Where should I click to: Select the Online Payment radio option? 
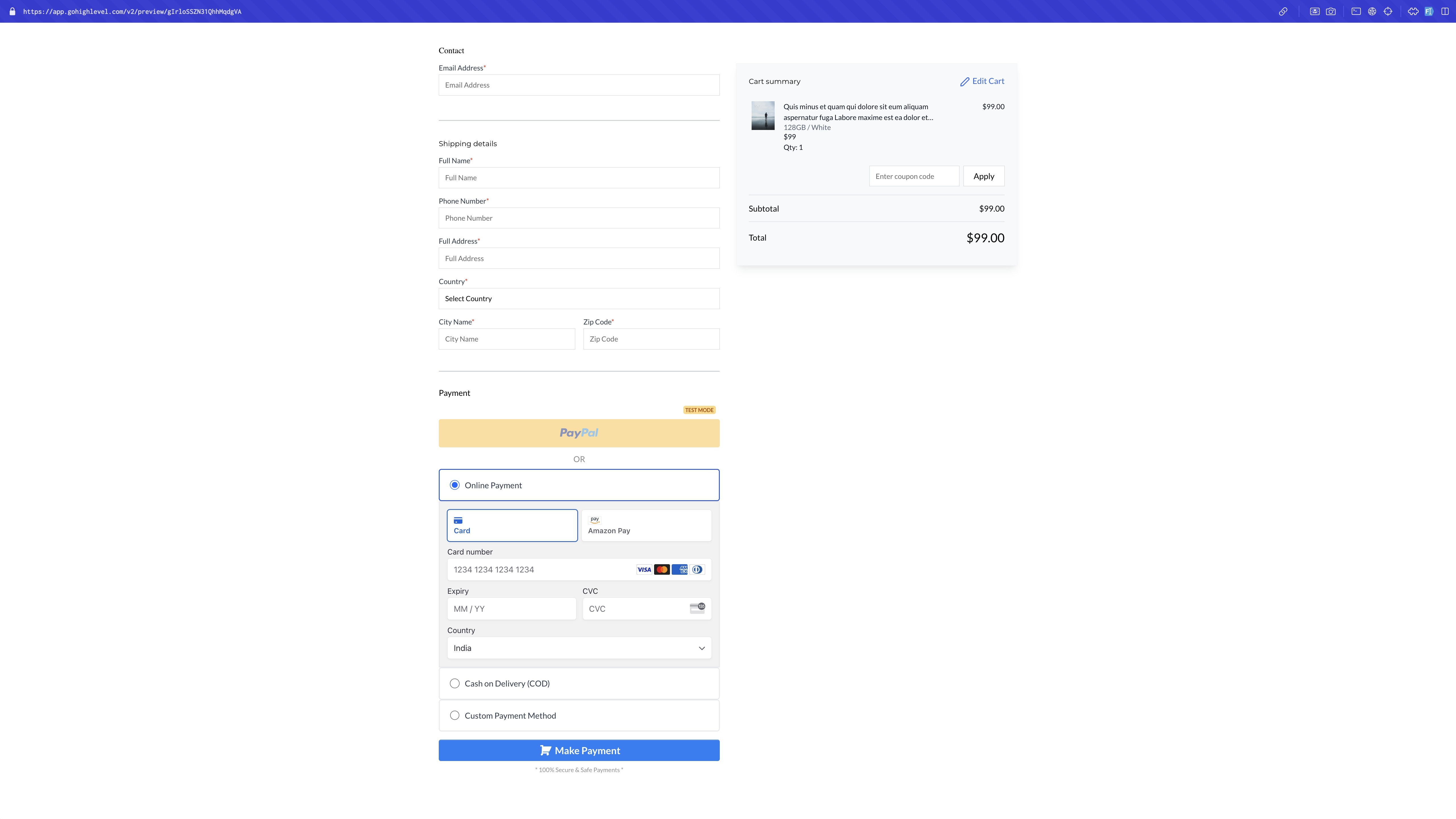454,485
